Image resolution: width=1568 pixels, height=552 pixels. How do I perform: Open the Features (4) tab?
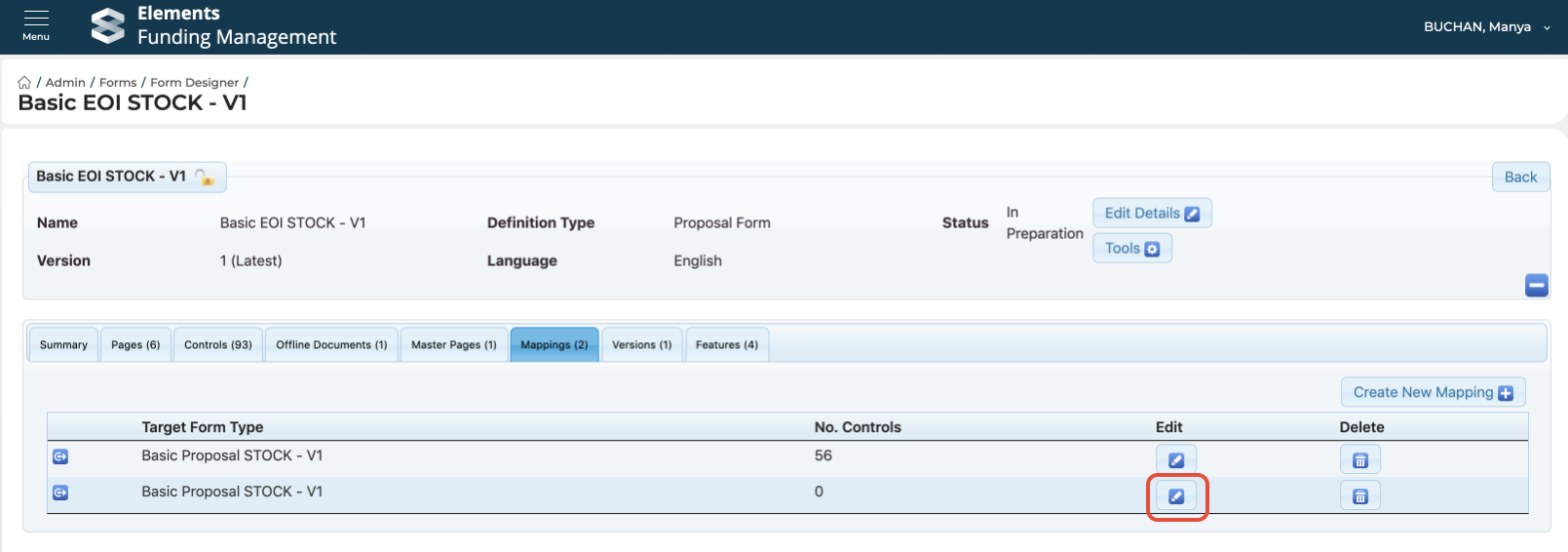pos(726,345)
